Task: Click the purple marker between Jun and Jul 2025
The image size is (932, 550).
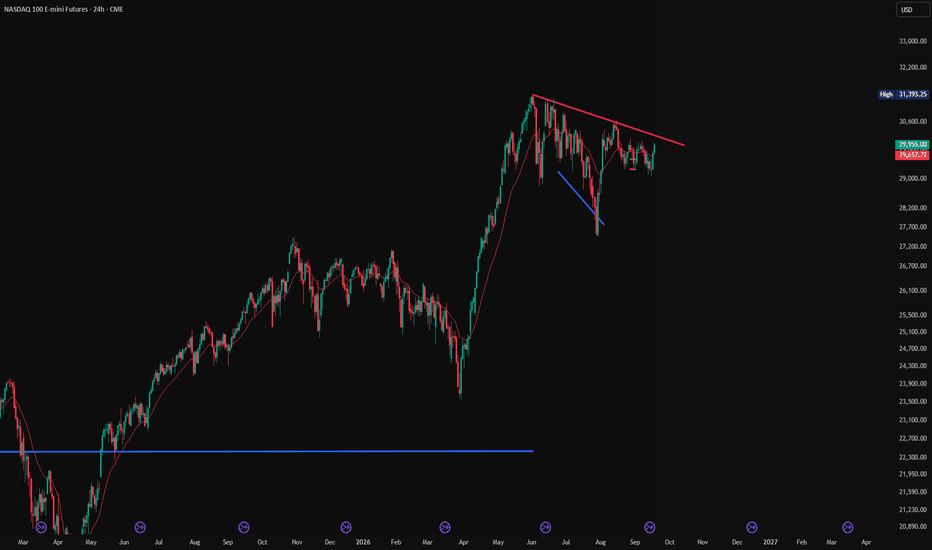Action: 140,527
